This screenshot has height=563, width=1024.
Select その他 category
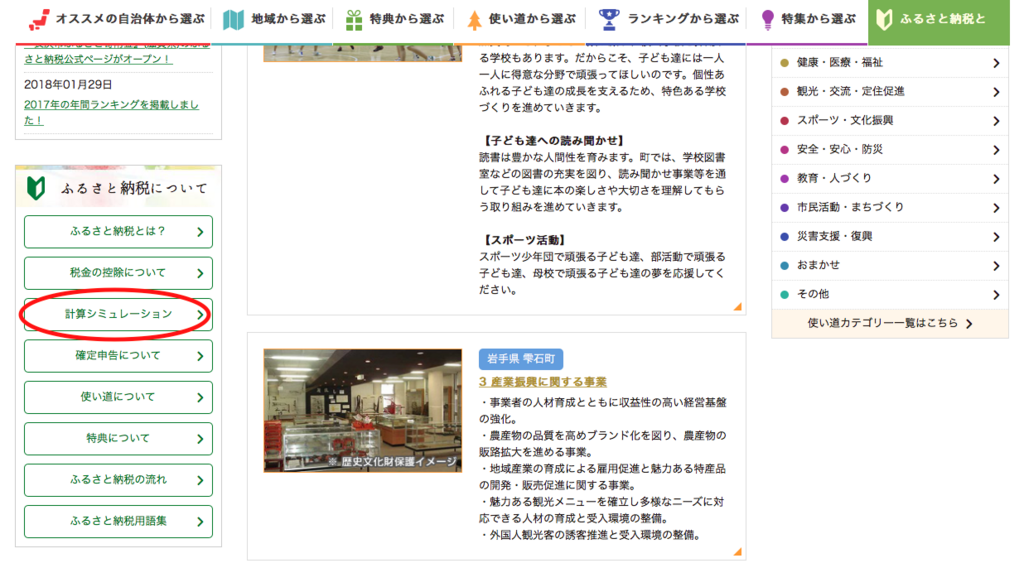(890, 295)
